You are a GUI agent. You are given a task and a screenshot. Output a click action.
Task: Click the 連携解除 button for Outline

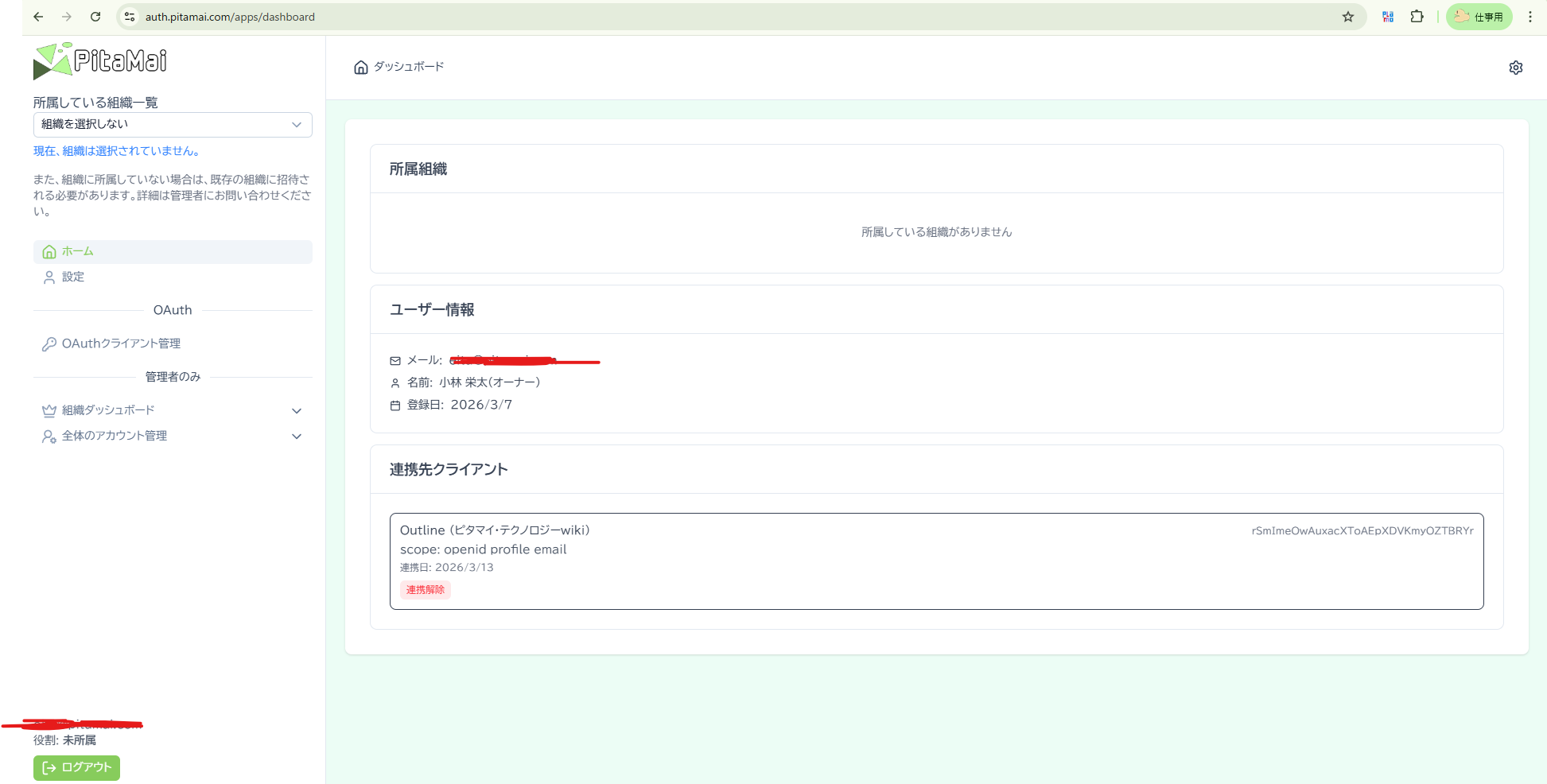click(x=426, y=589)
